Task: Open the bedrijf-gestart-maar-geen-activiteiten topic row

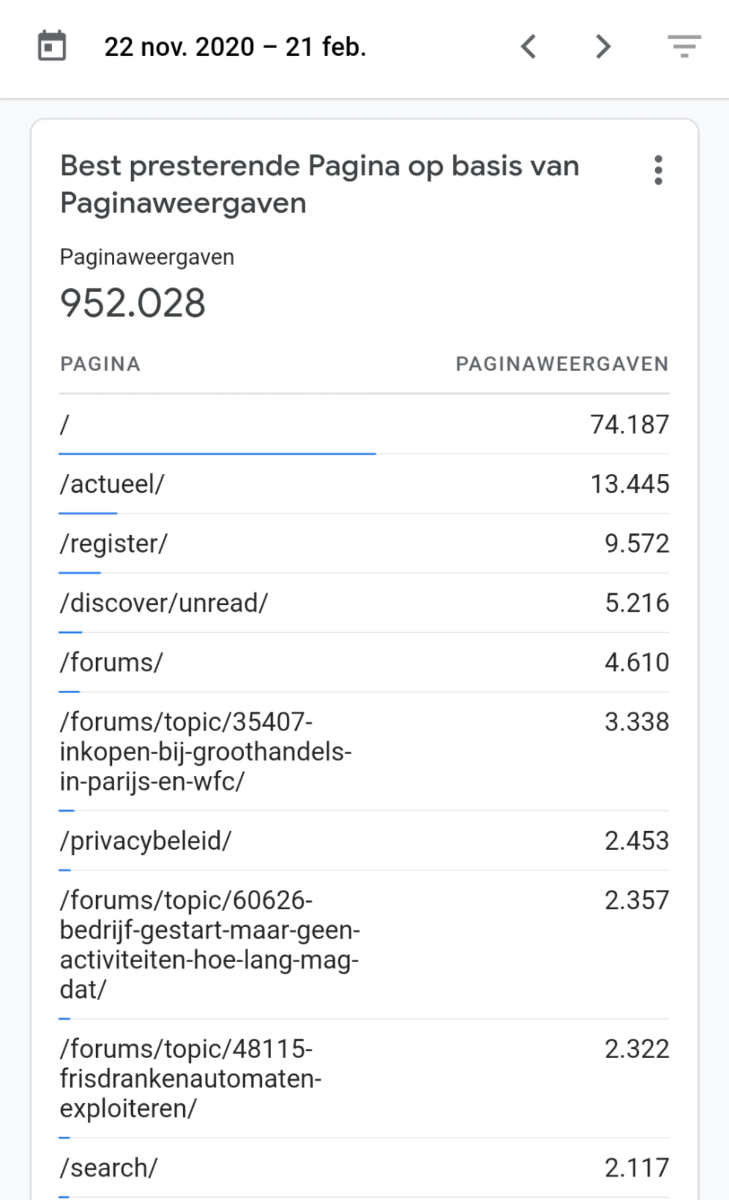Action: click(x=364, y=945)
